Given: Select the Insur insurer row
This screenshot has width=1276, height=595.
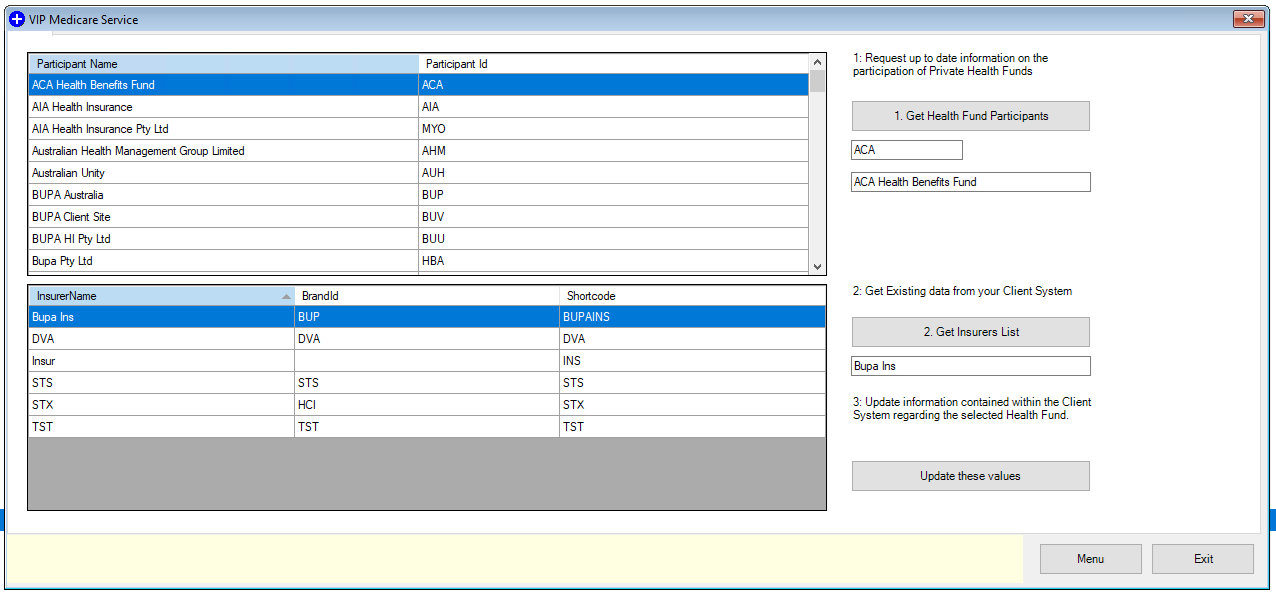Looking at the screenshot, I should click(427, 361).
